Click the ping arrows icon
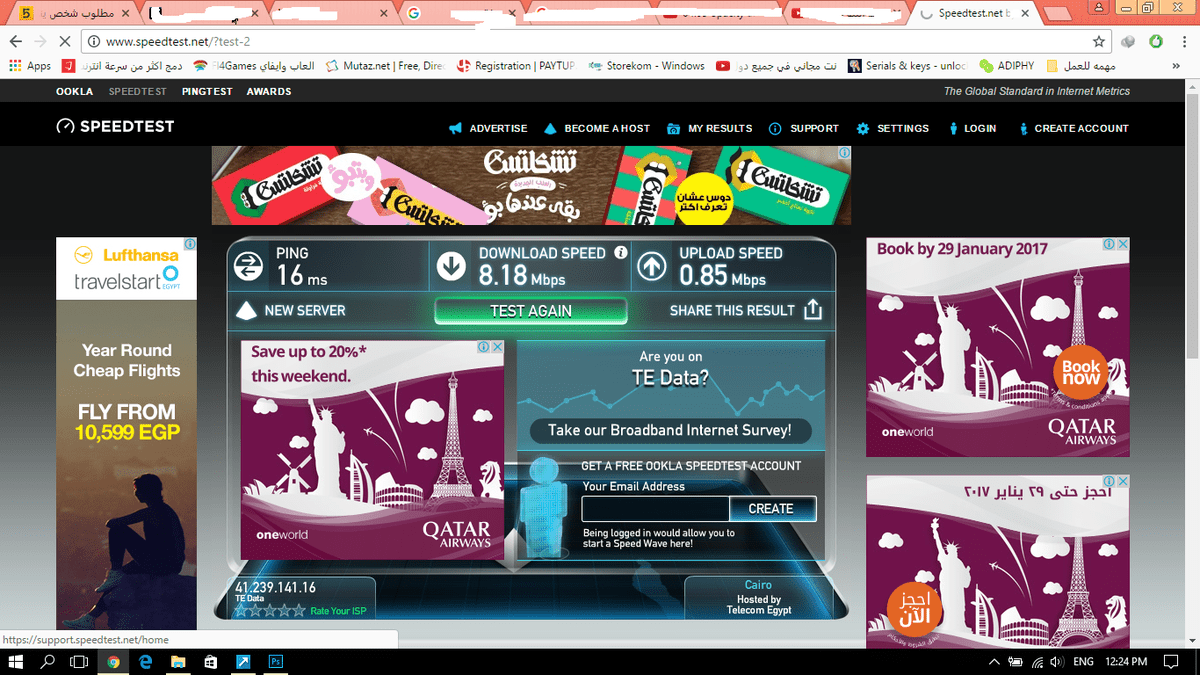The height and width of the screenshot is (675, 1200). 248,266
